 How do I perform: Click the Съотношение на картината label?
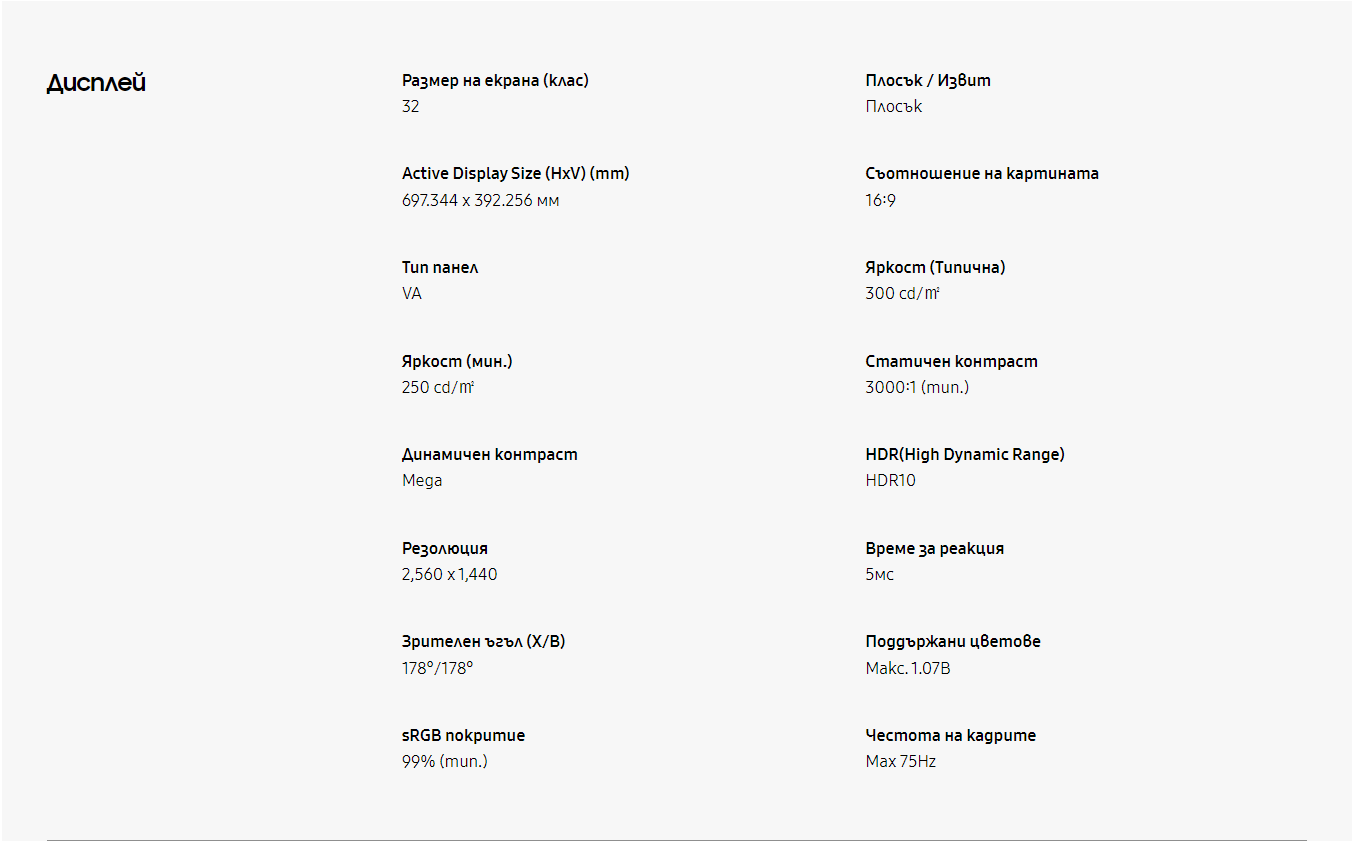(982, 174)
